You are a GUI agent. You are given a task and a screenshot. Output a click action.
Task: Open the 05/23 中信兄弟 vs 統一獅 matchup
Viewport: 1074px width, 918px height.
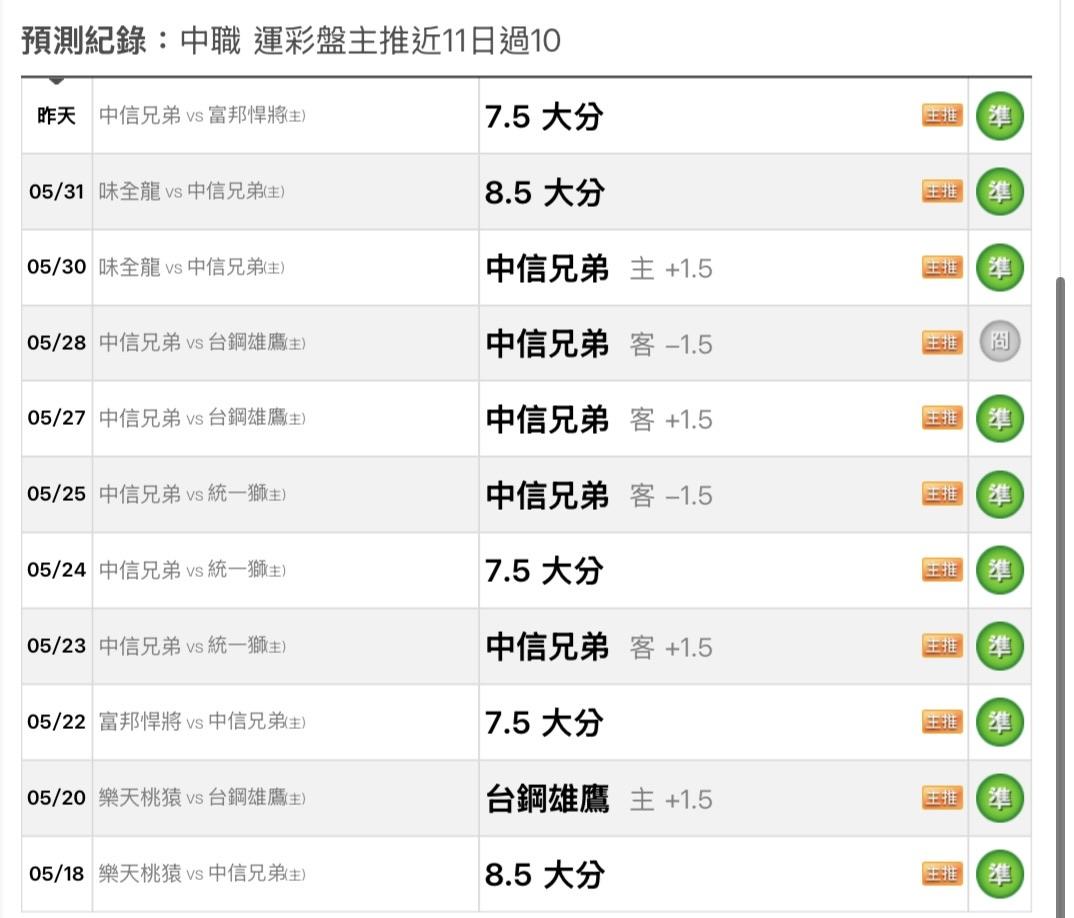[x=192, y=646]
